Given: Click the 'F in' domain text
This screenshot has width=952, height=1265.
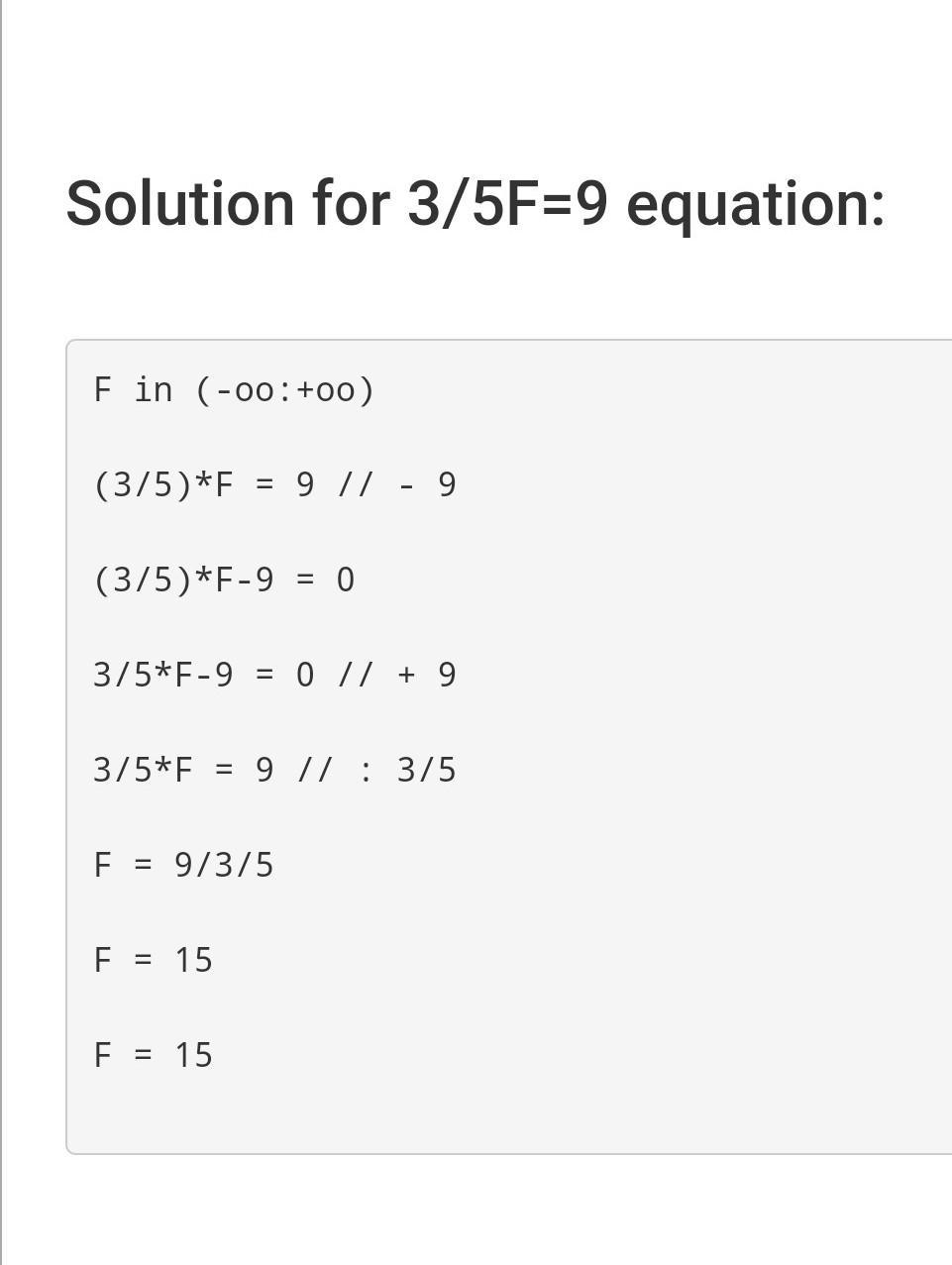Looking at the screenshot, I should pos(133,389).
